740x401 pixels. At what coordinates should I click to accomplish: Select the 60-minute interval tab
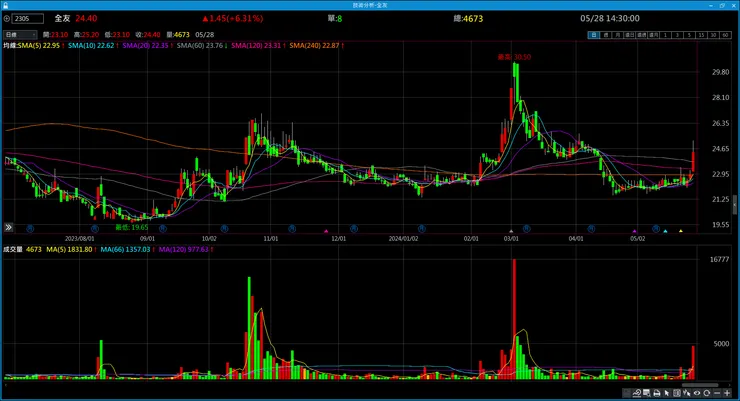coord(725,35)
